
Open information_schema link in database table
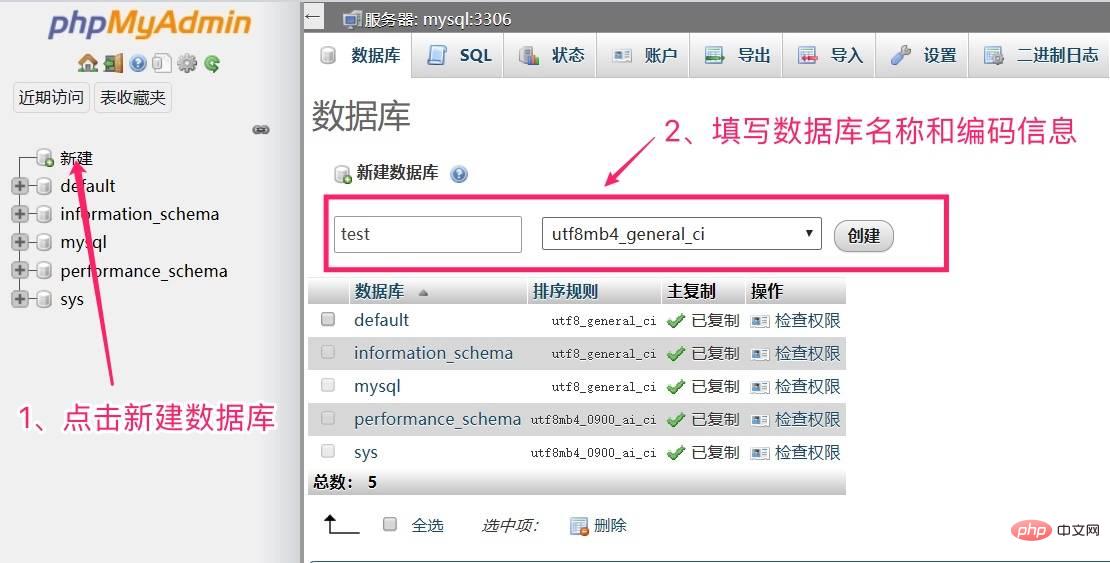[433, 353]
